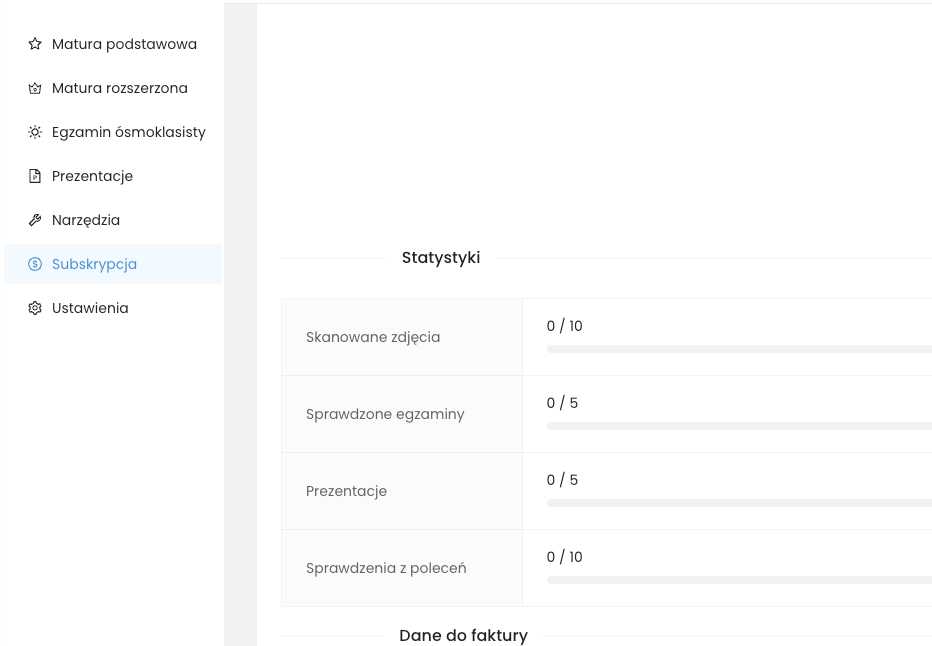Click the file icon beside Prezentacje
Viewport: 932px width, 646px height.
tap(35, 176)
